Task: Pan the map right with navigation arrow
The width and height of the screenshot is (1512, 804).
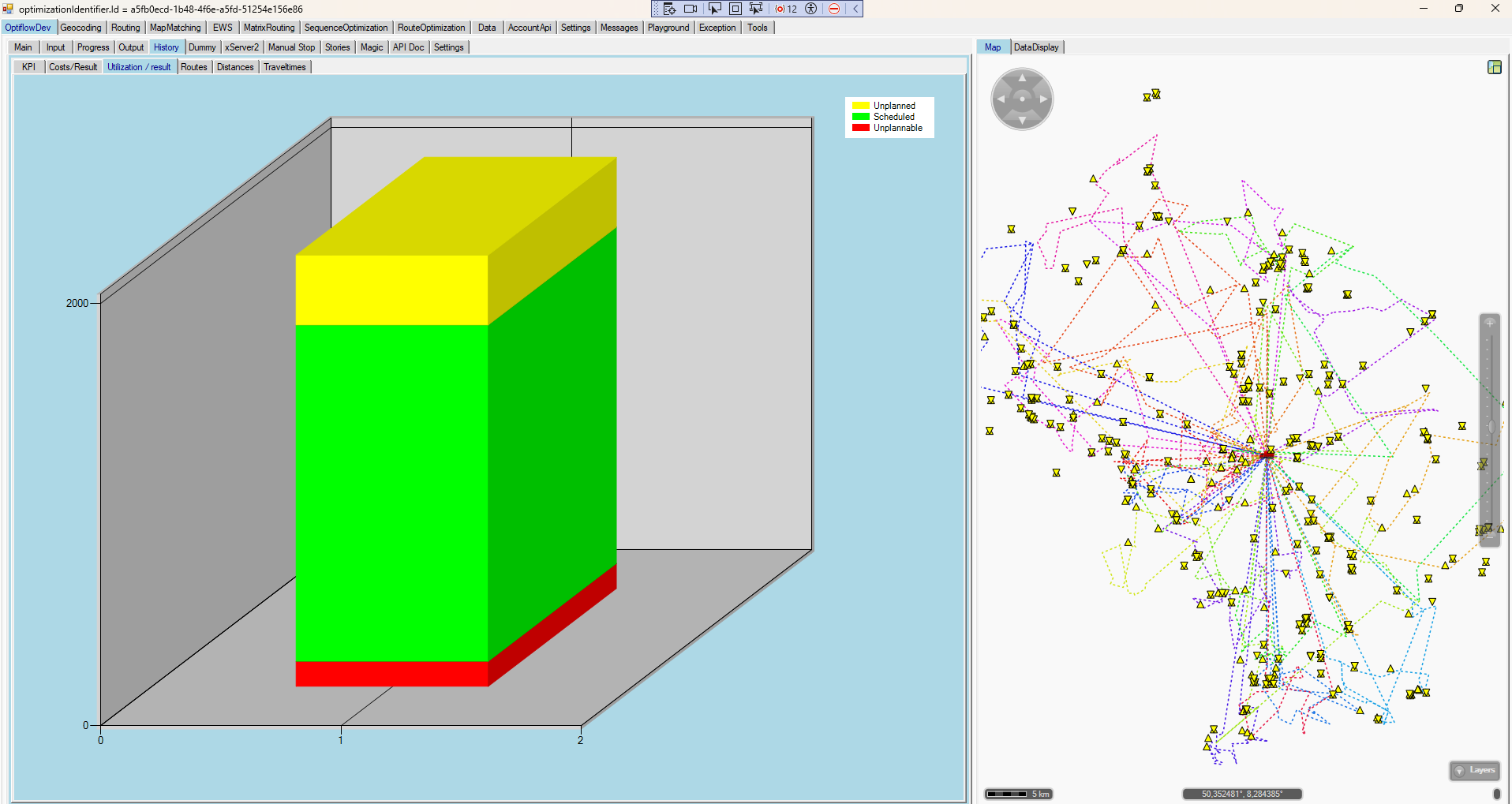Action: tap(1043, 99)
